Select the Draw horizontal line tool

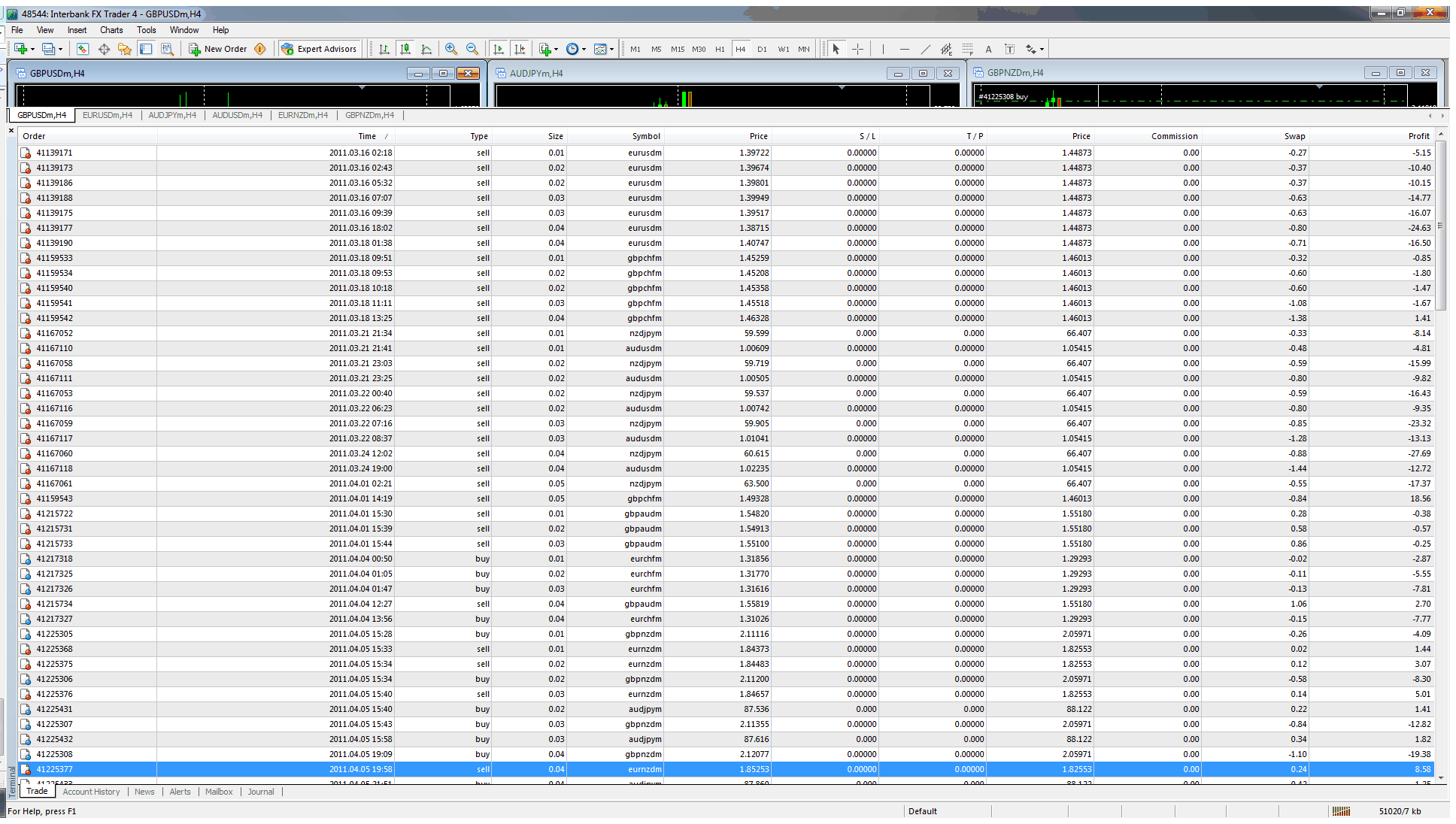904,49
